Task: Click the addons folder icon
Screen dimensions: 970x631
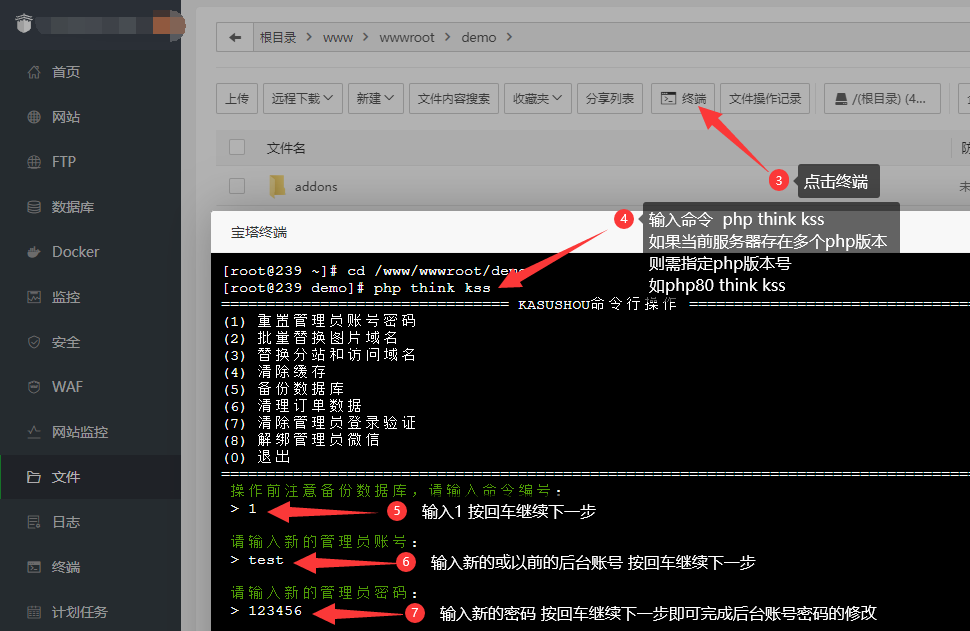Action: point(277,186)
